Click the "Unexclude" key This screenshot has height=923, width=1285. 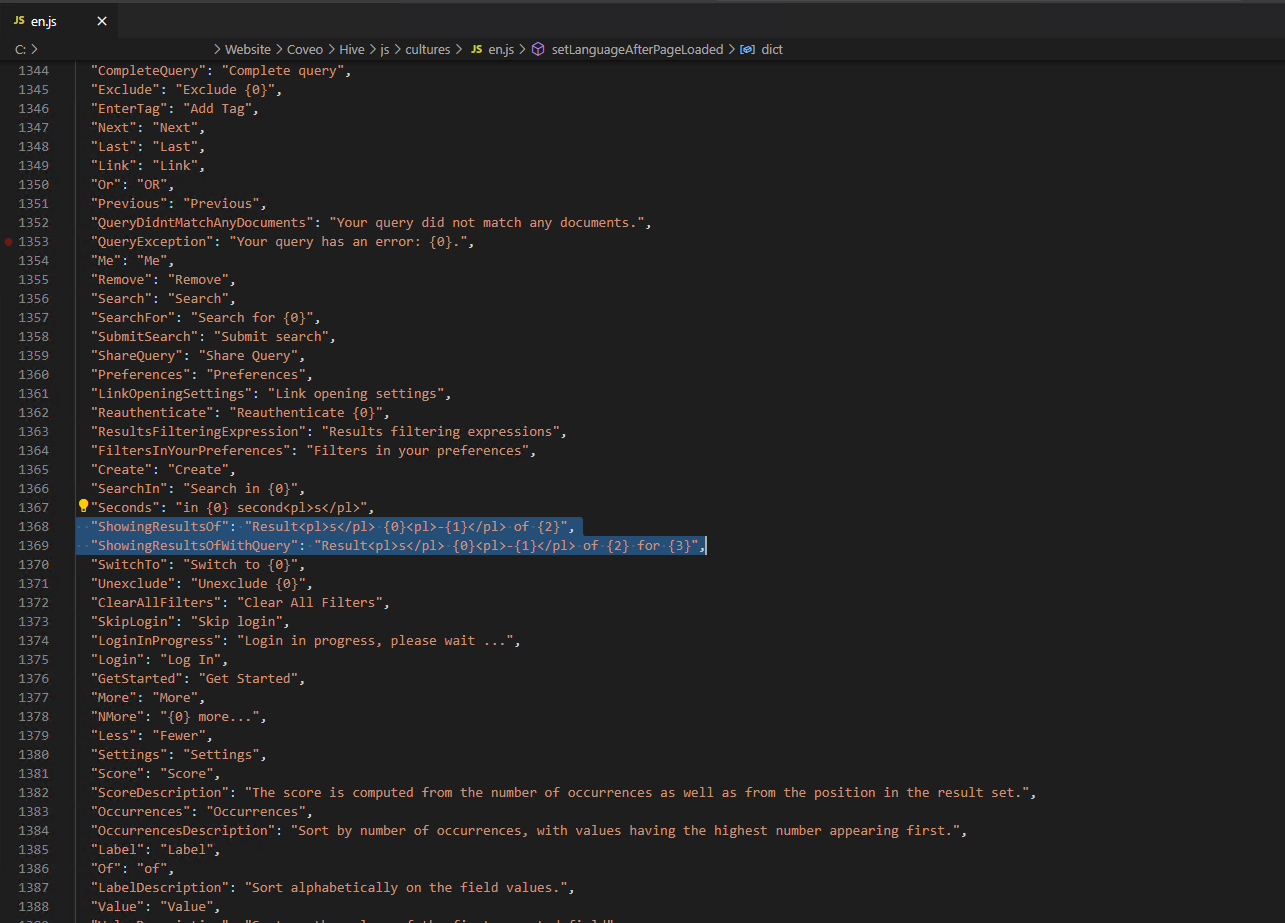134,584
